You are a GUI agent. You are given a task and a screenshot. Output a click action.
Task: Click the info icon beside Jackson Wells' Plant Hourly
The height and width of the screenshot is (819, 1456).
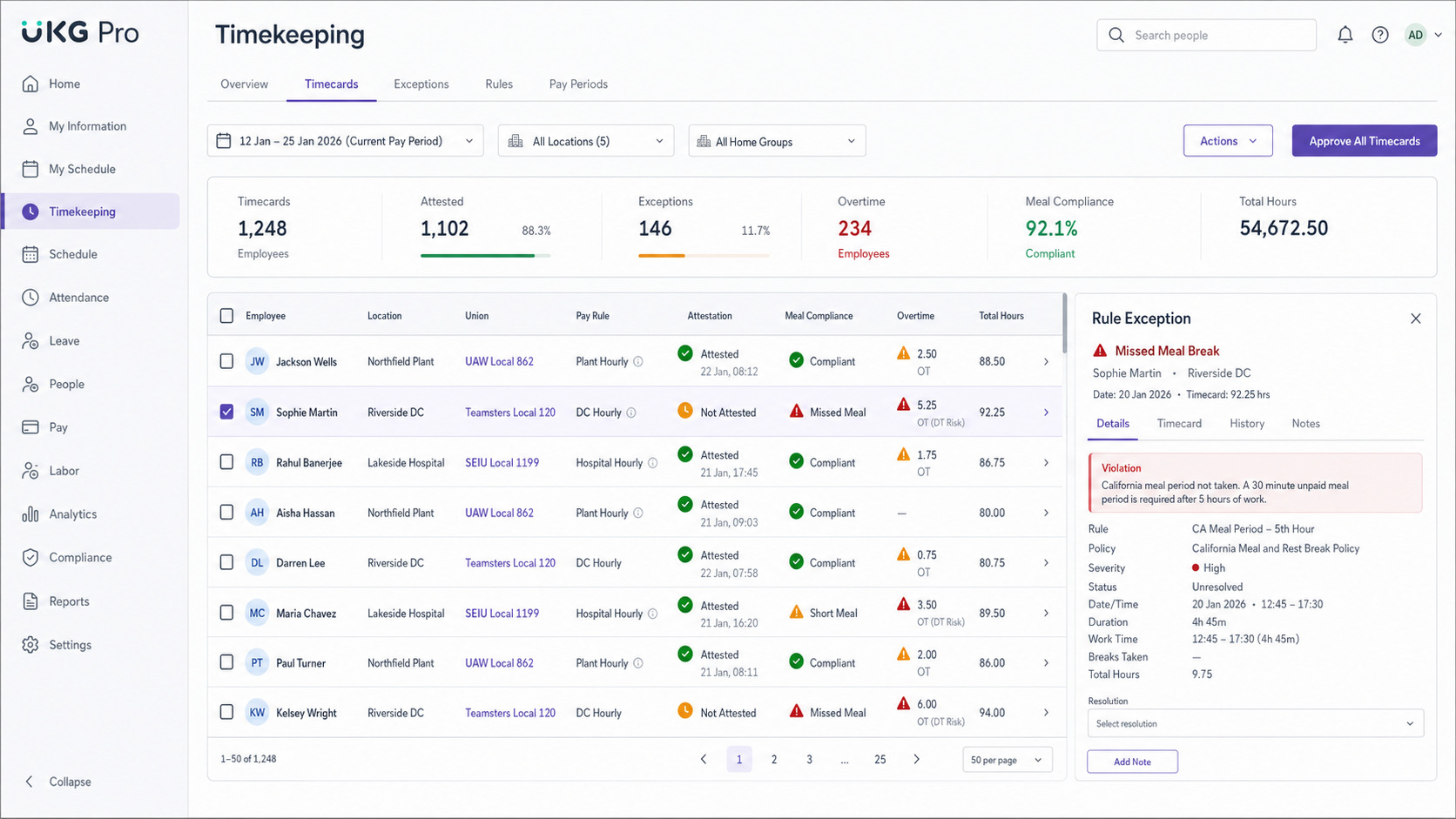coord(638,362)
